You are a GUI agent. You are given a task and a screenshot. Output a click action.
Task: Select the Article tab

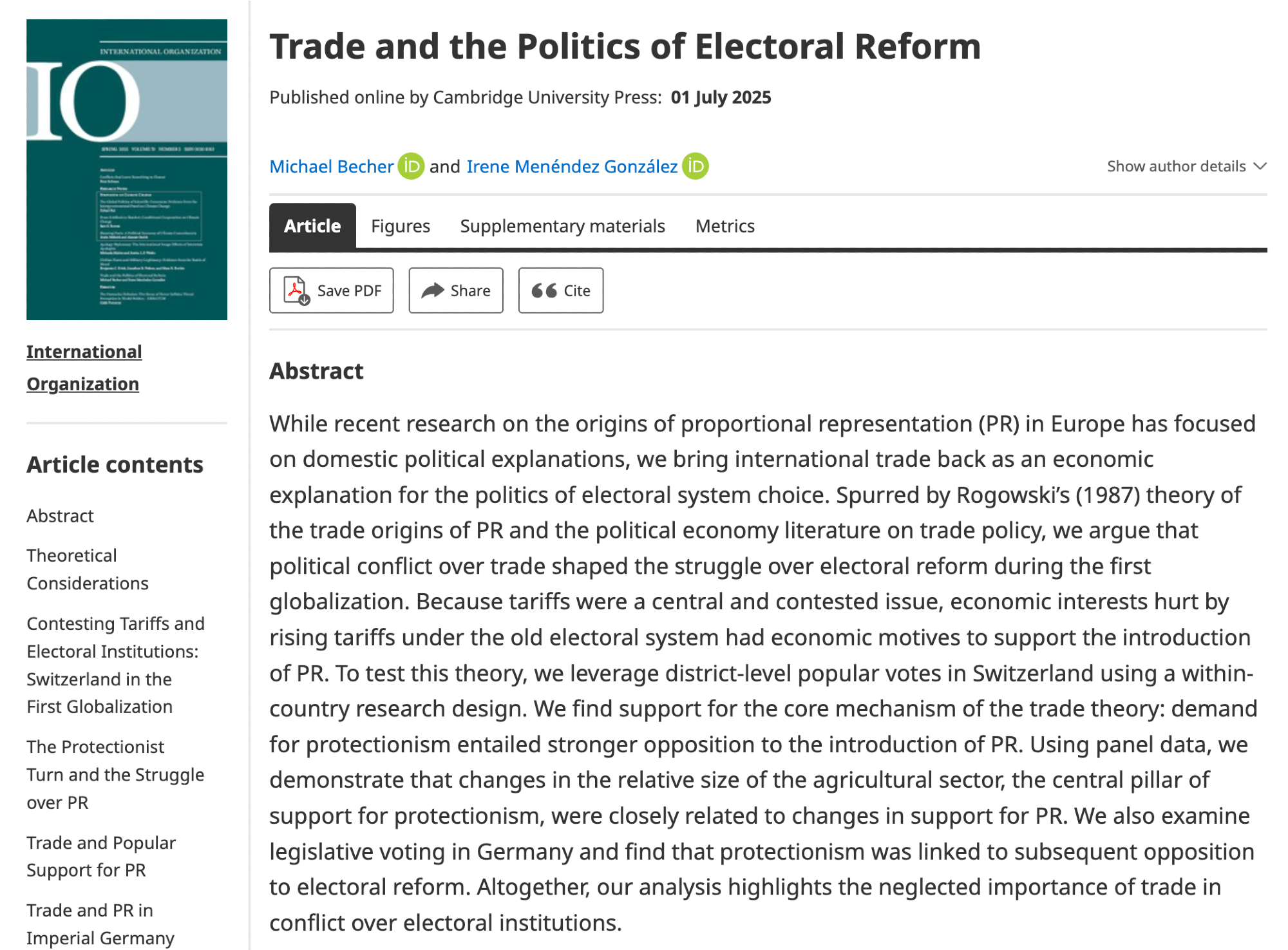click(312, 226)
